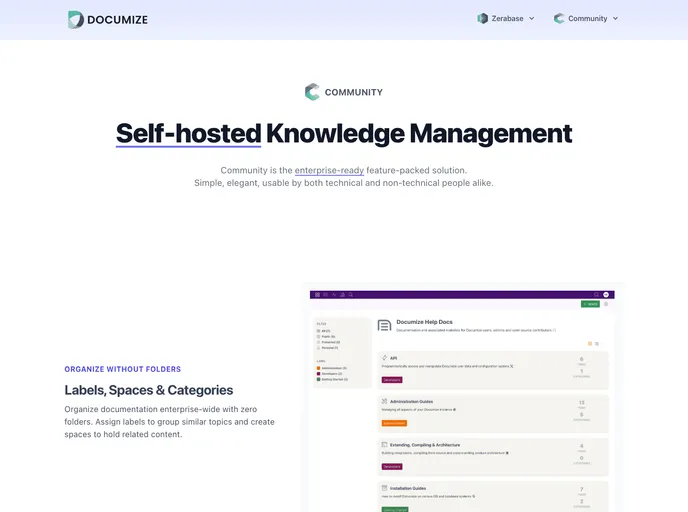Open the Administration Guides space
Viewport: 688px width, 512px height.
[x=412, y=401]
